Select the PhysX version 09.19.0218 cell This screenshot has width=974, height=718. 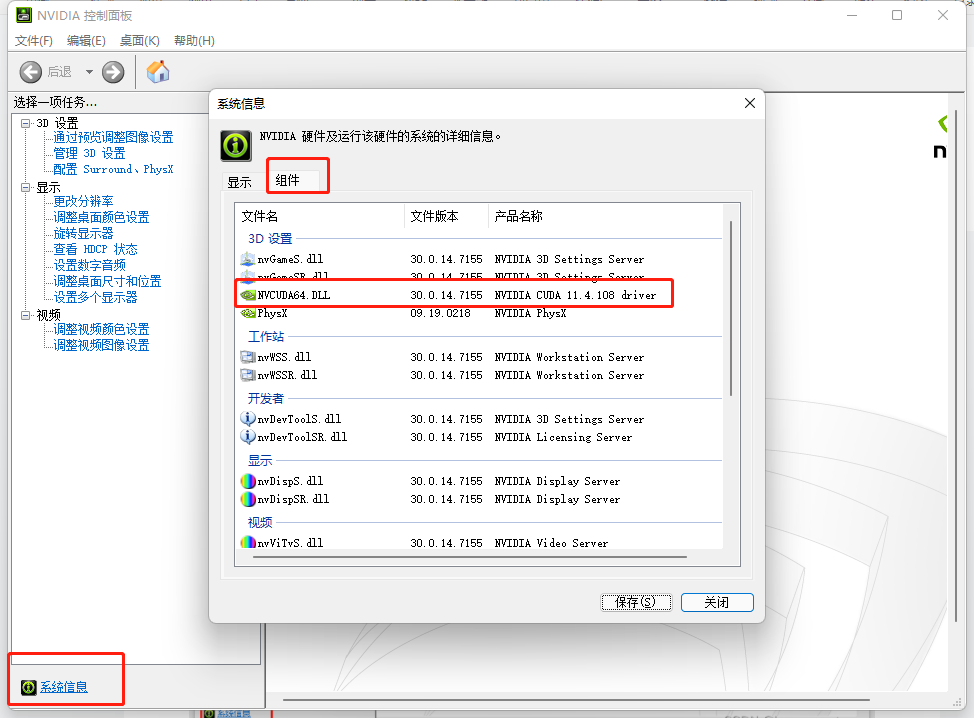click(x=440, y=313)
